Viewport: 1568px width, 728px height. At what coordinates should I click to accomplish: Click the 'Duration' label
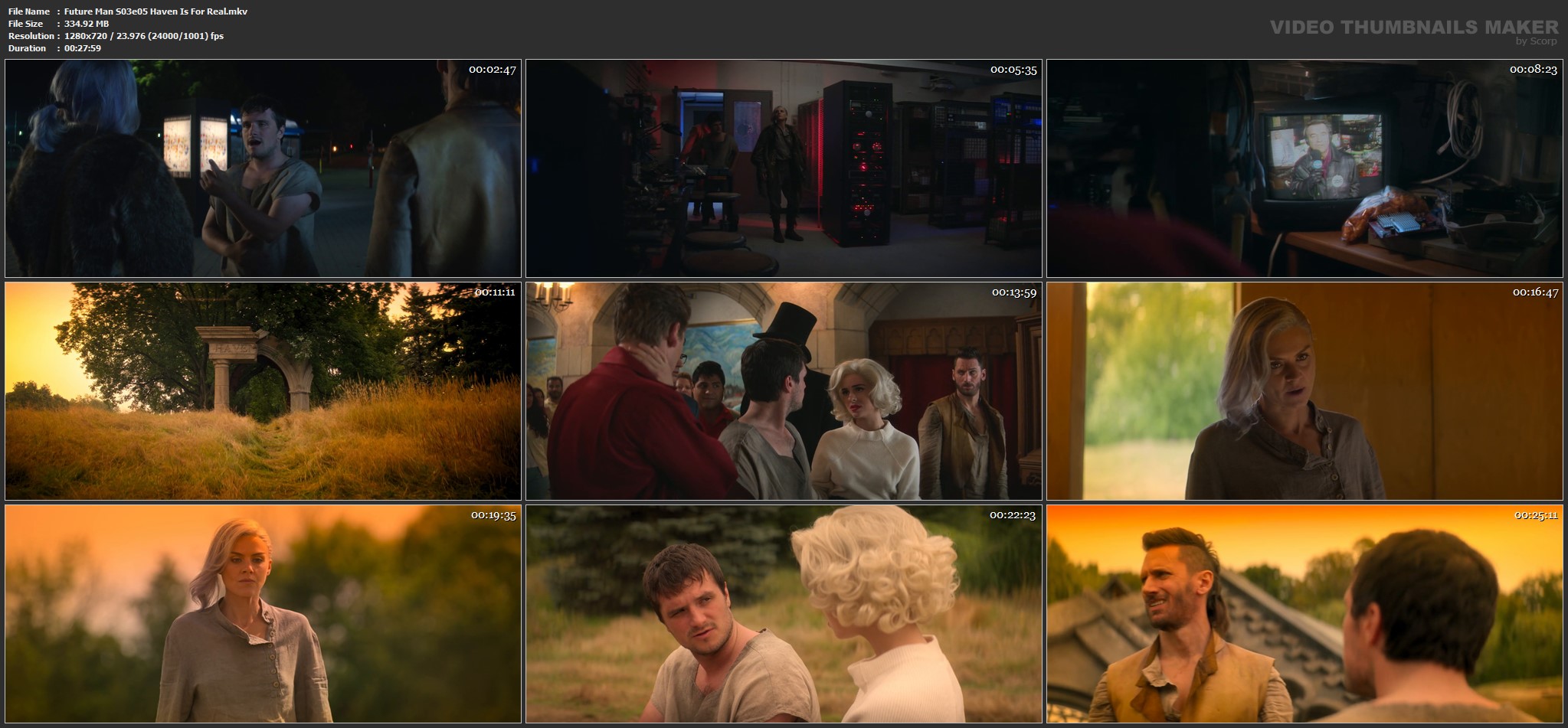coord(27,48)
